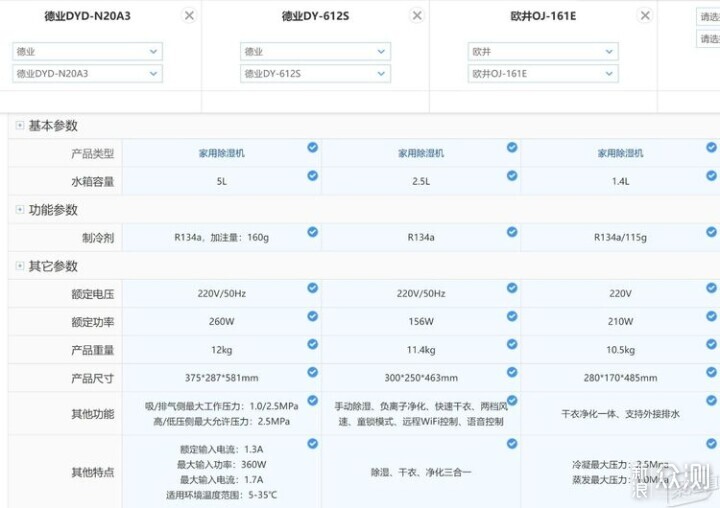Click the 德业DYD-N20A3 column heading

(87, 16)
